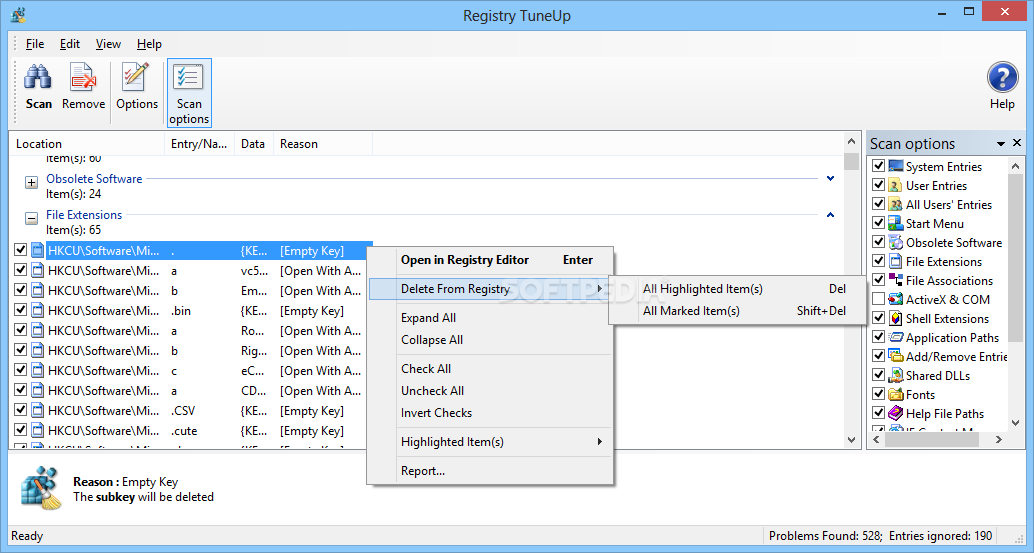Open the Delete From Registry submenu
Screen dimensions: 1034x553
pos(489,289)
